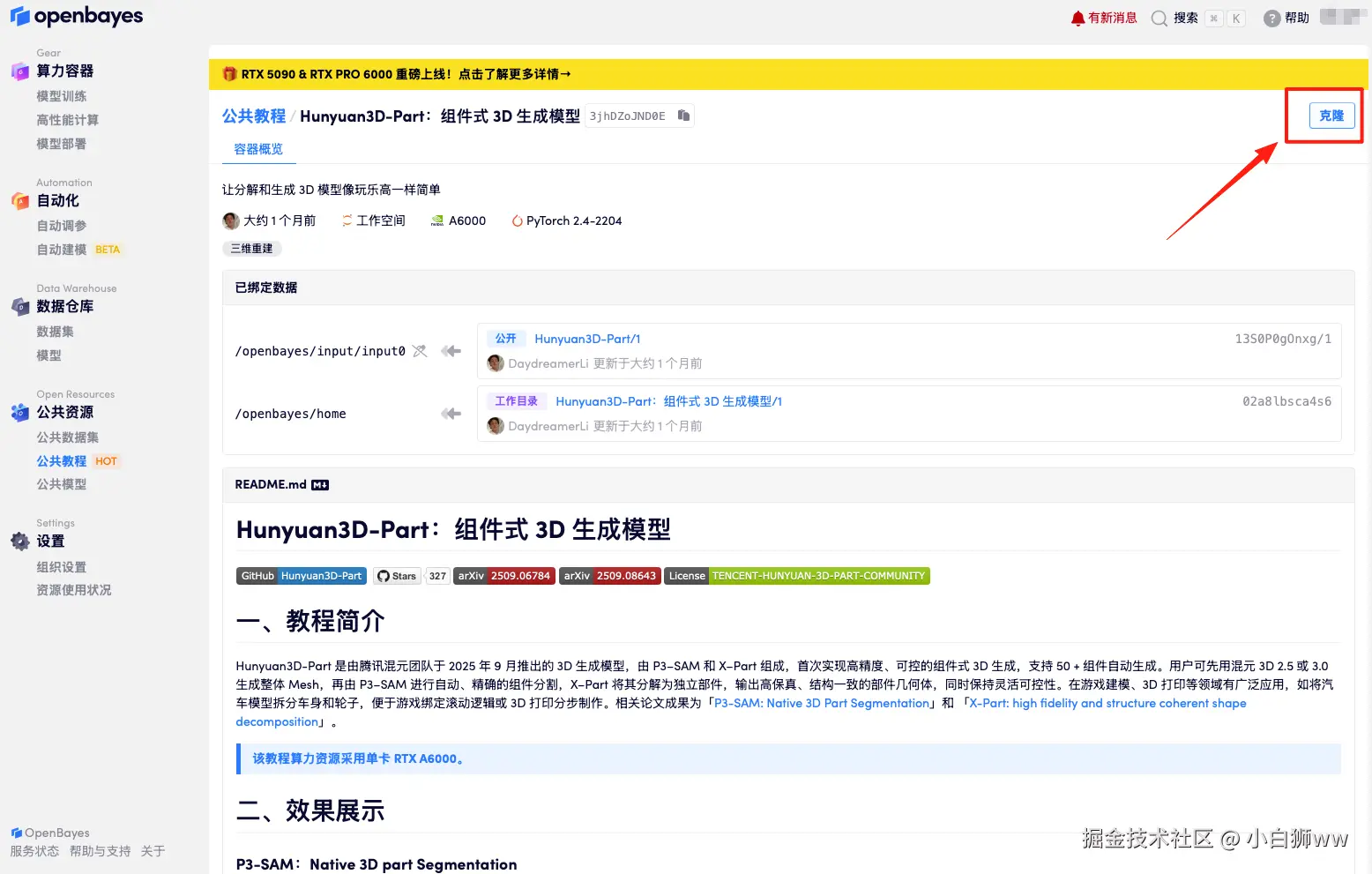This screenshot has width=1372, height=874.
Task: Open P3-SAM: Native 3D Part Segmentation link
Action: pos(822,703)
